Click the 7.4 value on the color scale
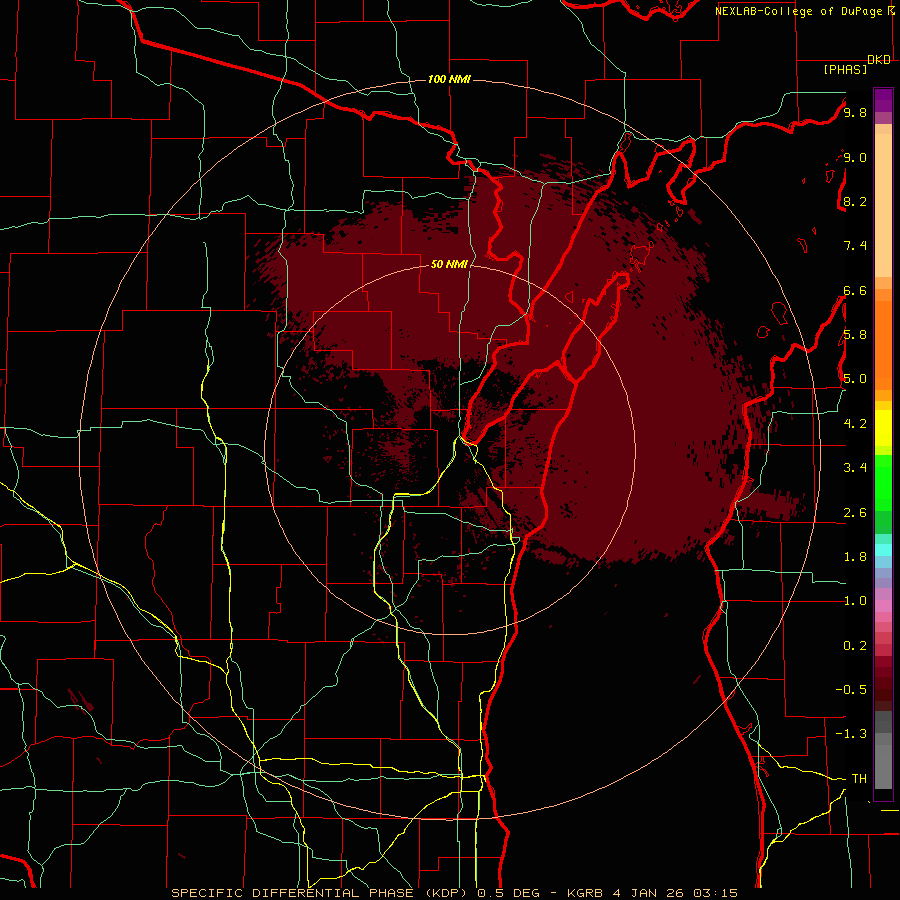The image size is (900, 900). click(855, 246)
